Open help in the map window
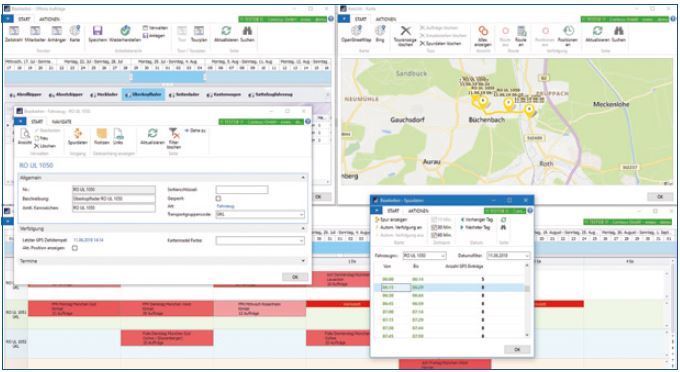 click(672, 19)
